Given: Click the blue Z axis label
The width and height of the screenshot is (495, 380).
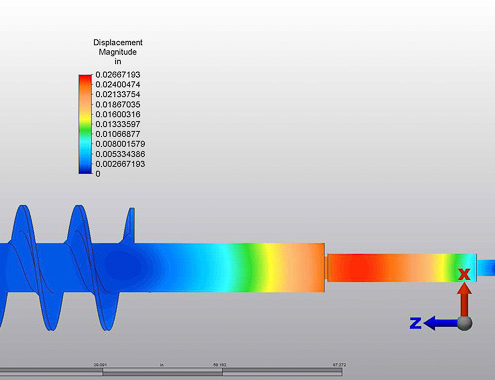Looking at the screenshot, I should (416, 323).
